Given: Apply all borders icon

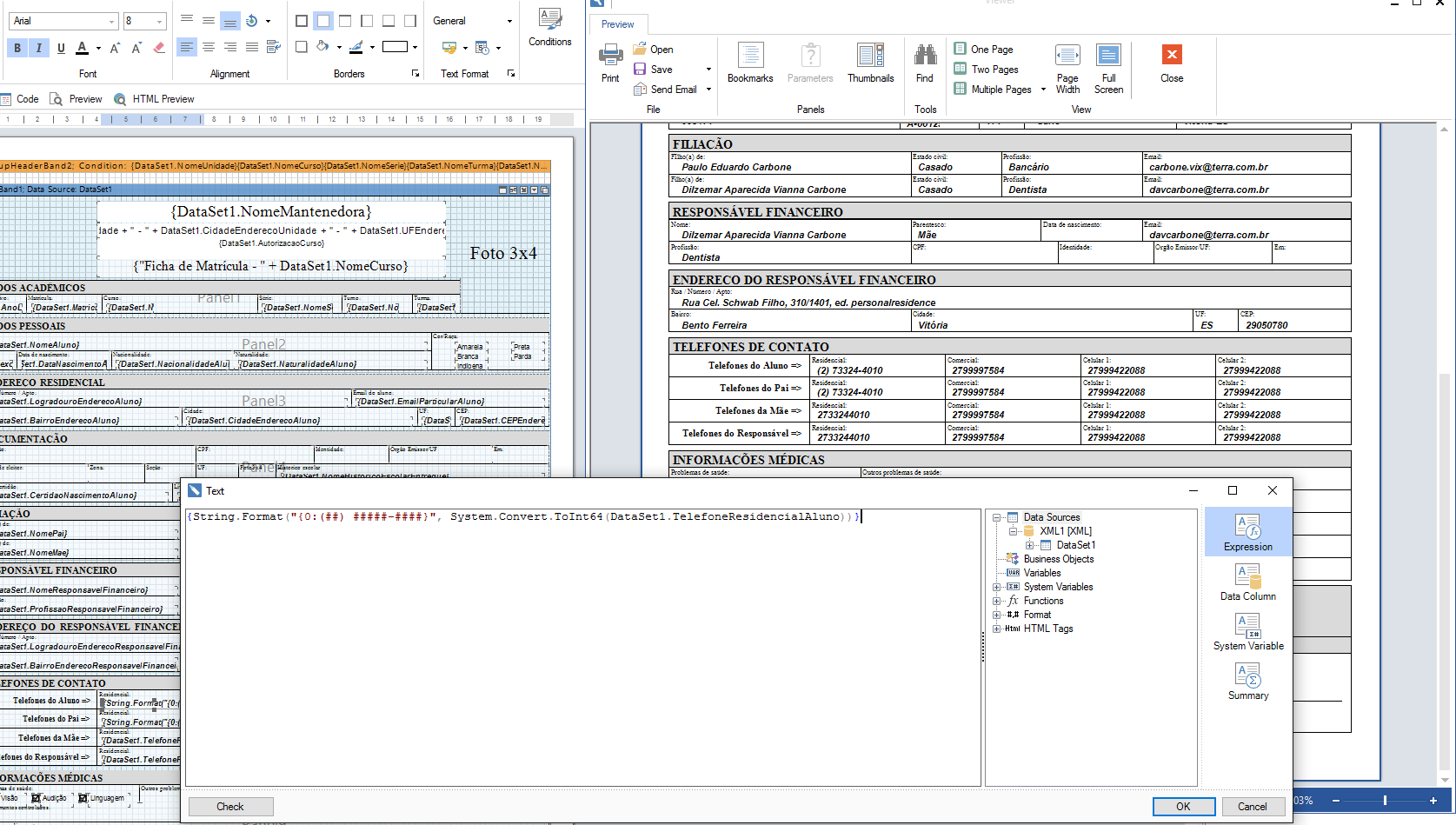Looking at the screenshot, I should tap(302, 20).
